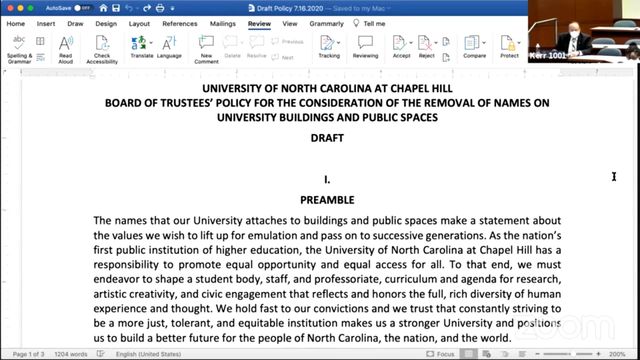640x360 pixels.
Task: Click English (United States) language indicator
Action: pos(148,354)
